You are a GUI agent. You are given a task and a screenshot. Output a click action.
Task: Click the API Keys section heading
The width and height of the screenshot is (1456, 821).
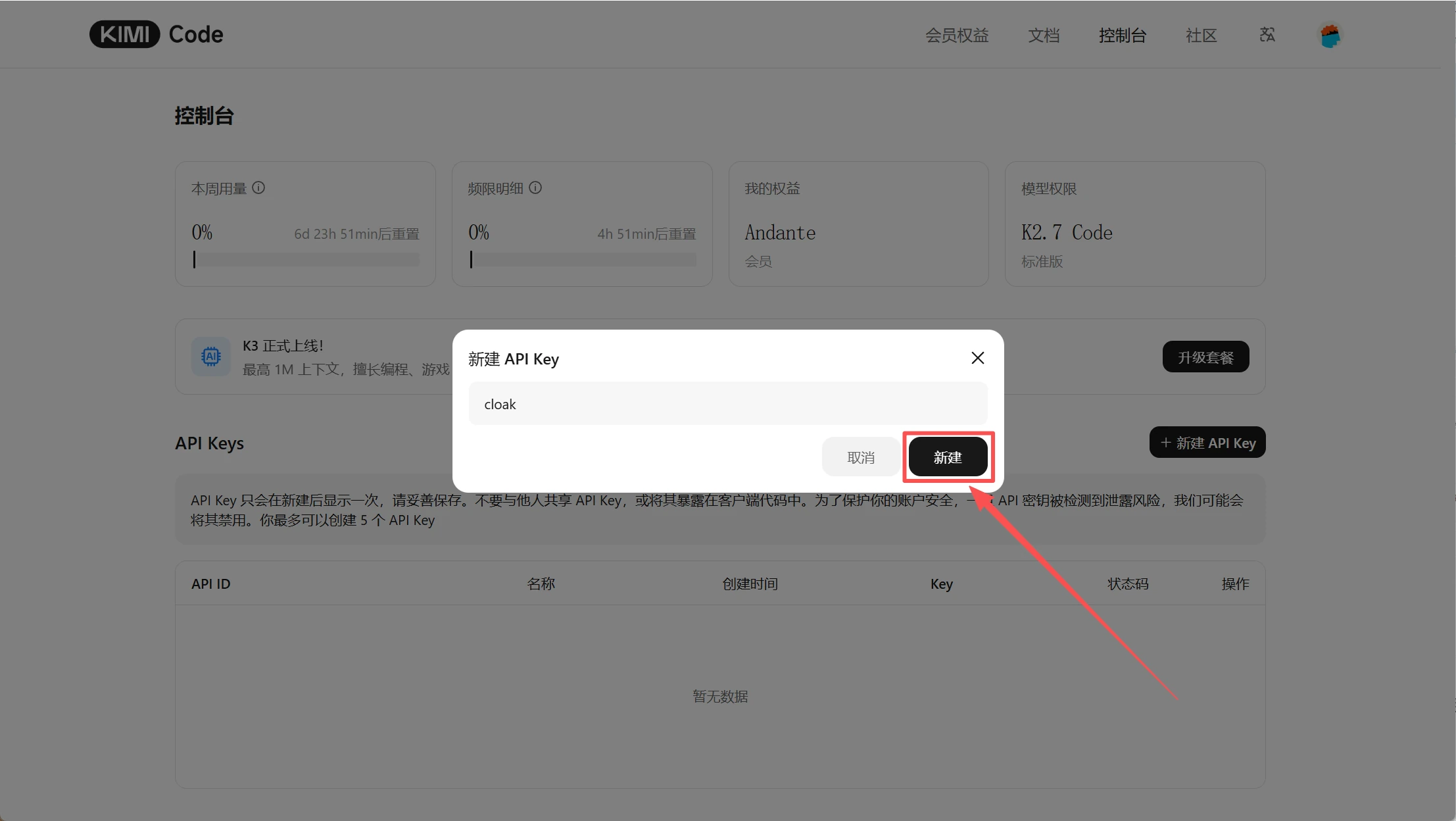coord(209,443)
